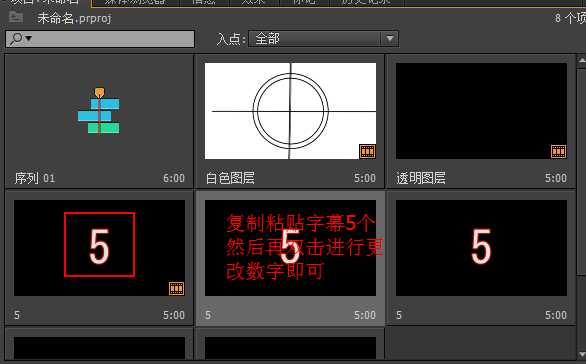
Task: Click the vertical scrollbar thumb of the bin
Action: pyautogui.click(x=582, y=171)
